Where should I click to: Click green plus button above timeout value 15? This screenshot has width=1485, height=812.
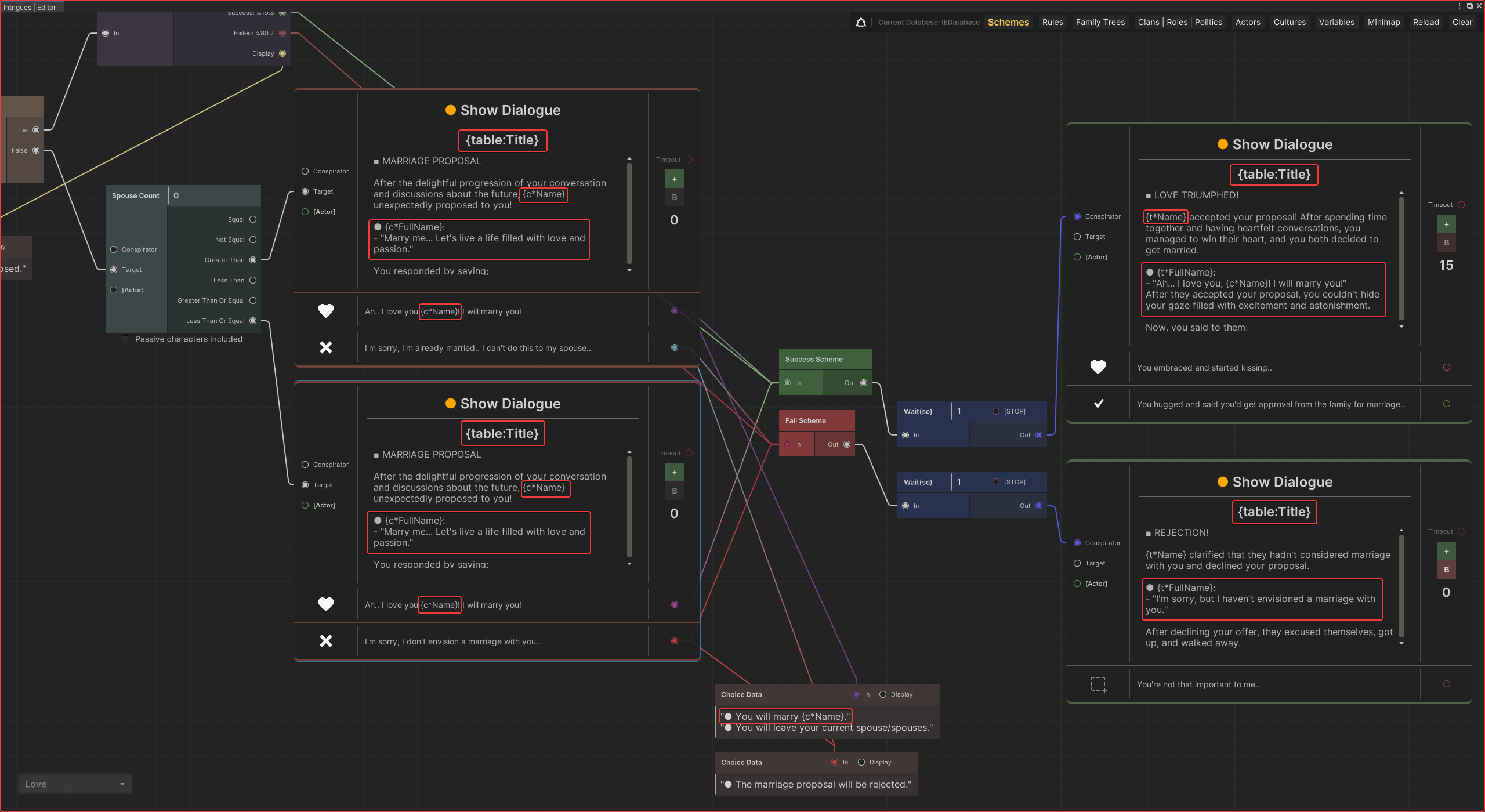pos(1446,224)
